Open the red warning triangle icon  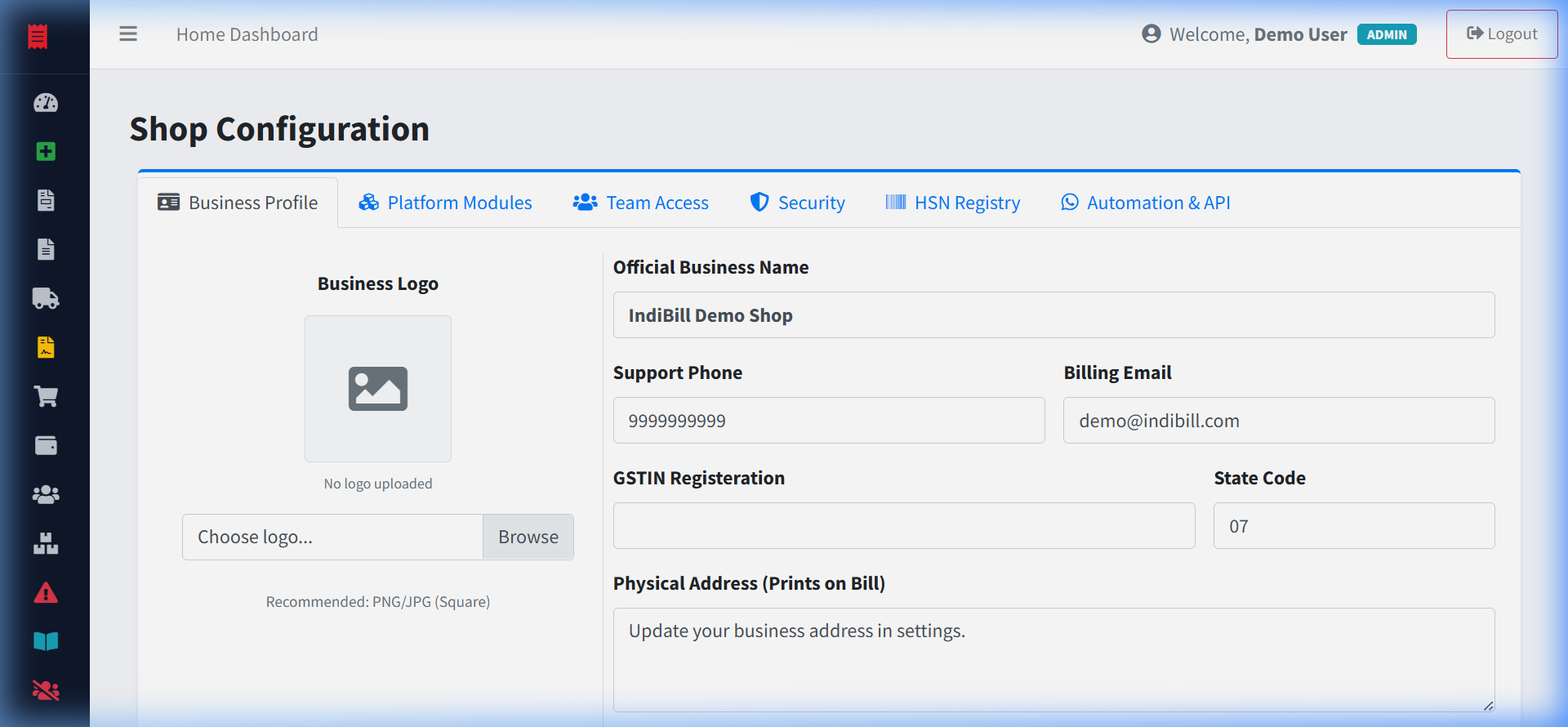46,592
